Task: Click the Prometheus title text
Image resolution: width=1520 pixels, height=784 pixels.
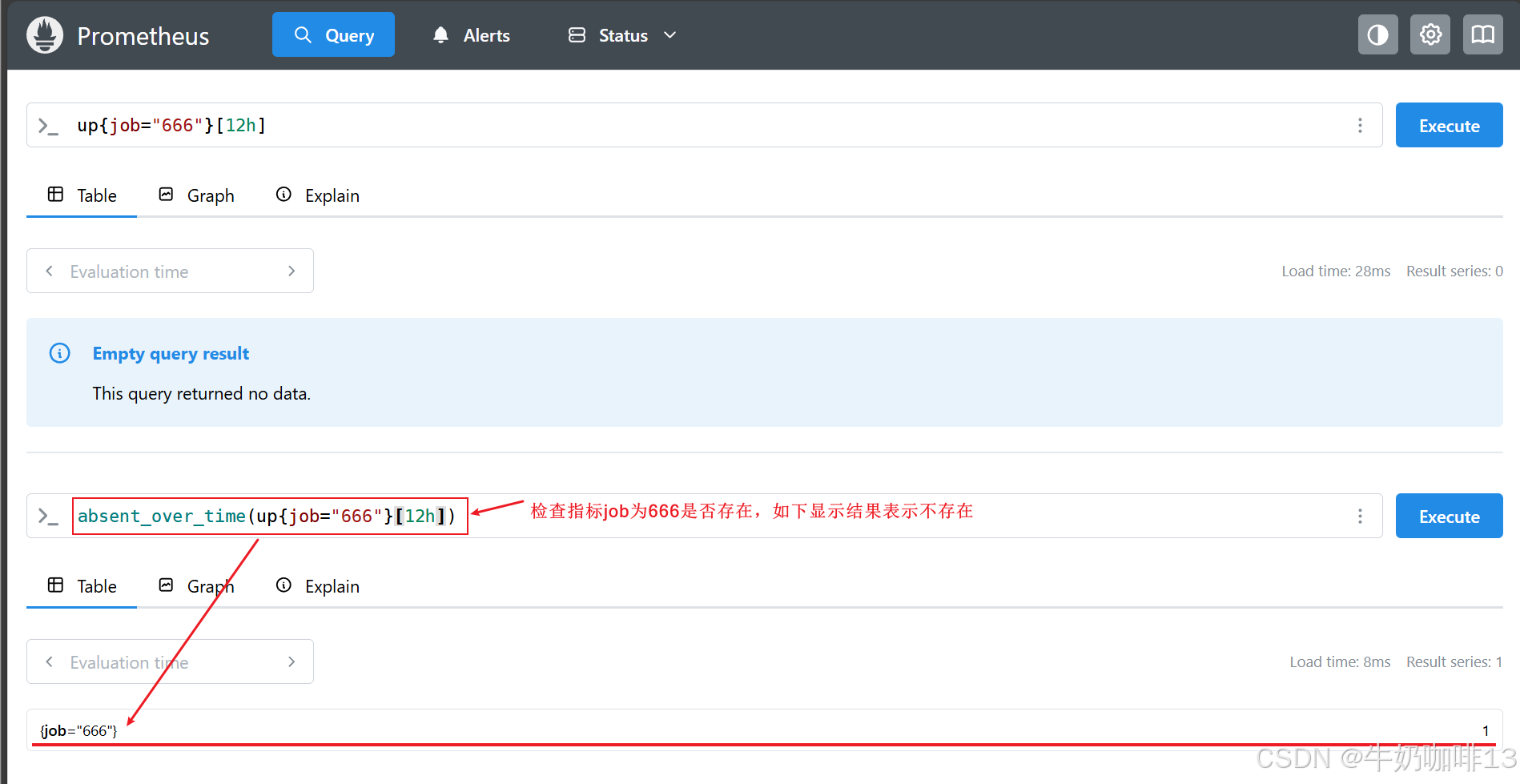Action: [x=143, y=36]
